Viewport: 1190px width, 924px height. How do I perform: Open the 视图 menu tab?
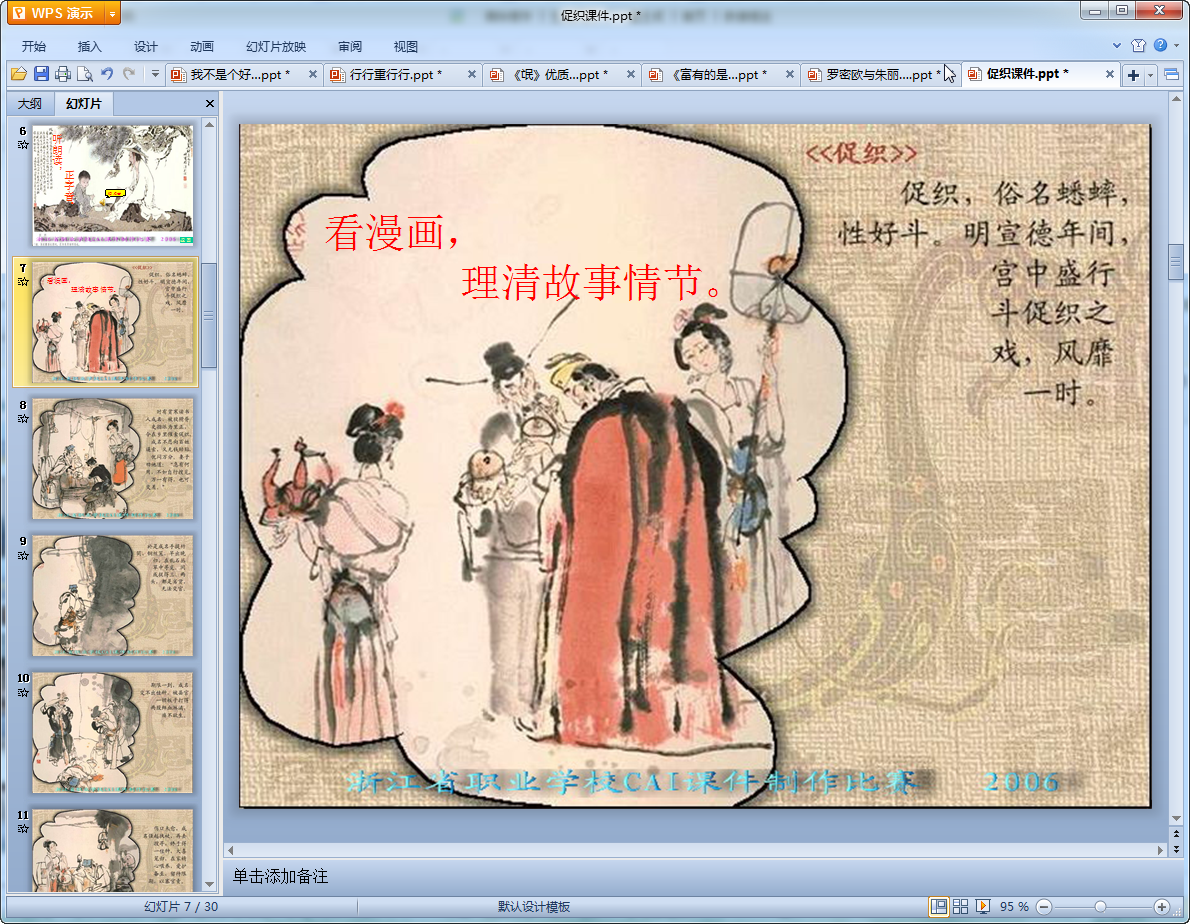406,46
